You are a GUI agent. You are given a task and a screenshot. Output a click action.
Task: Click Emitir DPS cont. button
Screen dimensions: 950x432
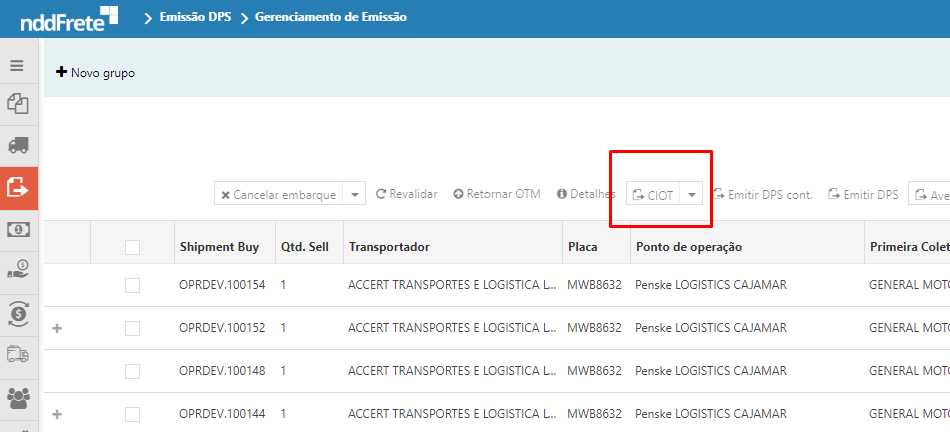763,195
